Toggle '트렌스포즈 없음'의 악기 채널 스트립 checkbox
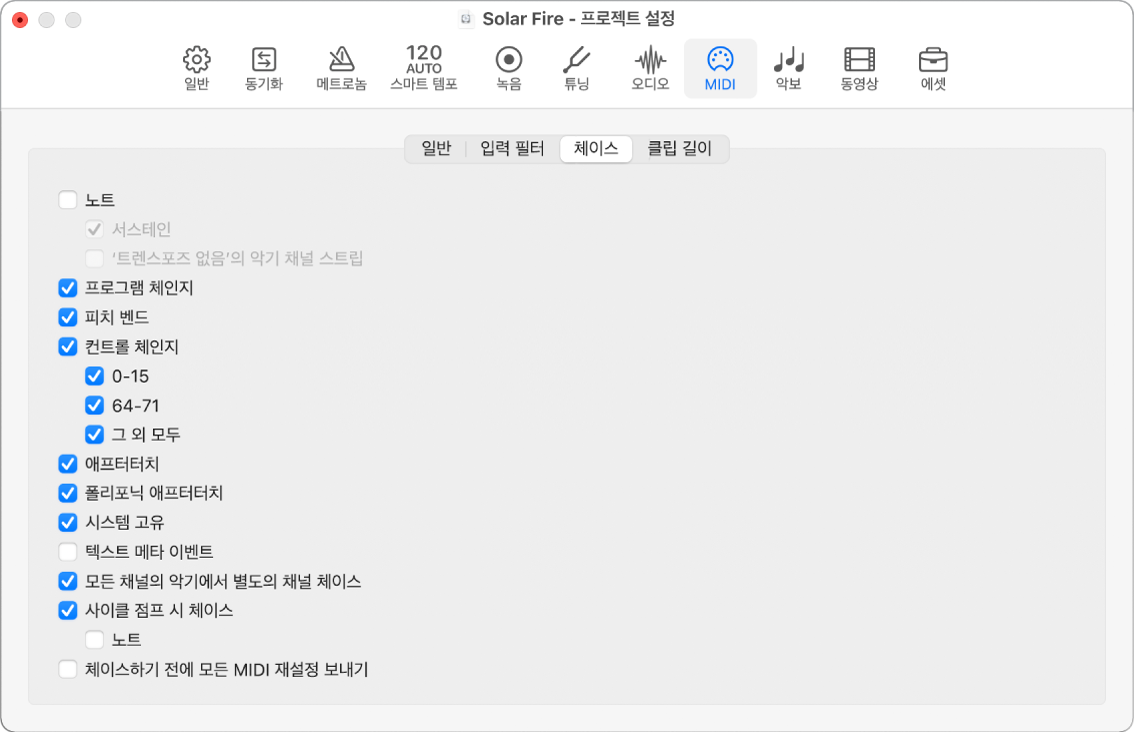 point(94,258)
